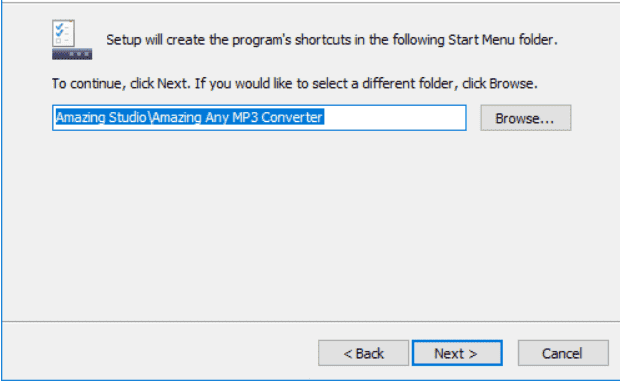The height and width of the screenshot is (384, 620).
Task: Click the word "Browse" in the instruction sentence
Action: (x=511, y=84)
